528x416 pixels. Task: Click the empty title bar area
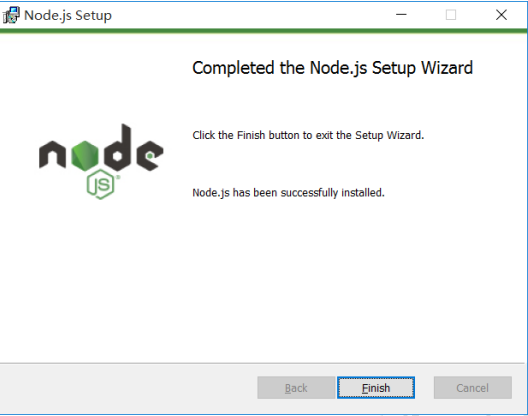253,15
